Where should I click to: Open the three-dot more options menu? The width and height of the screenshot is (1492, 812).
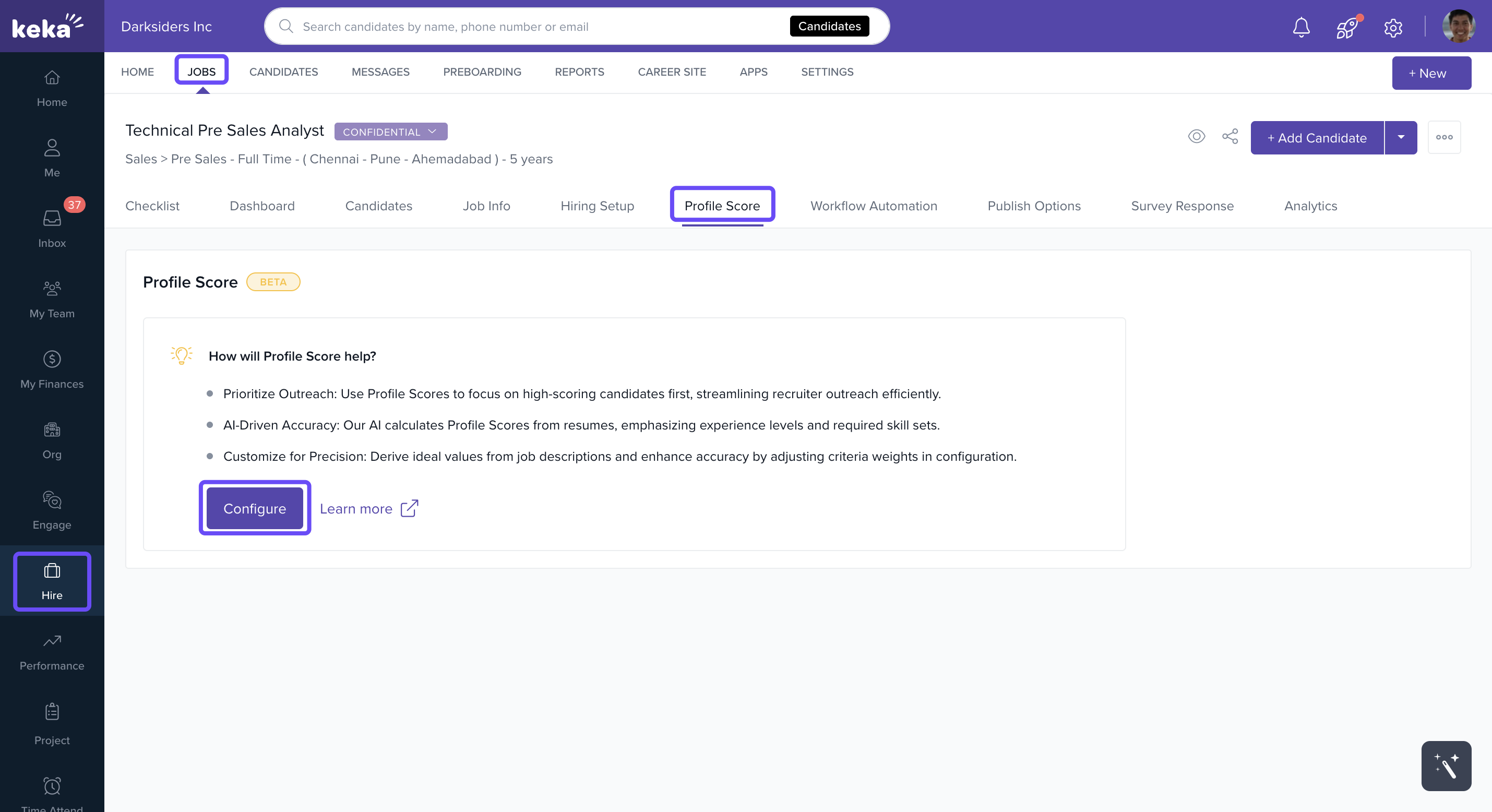[1444, 137]
